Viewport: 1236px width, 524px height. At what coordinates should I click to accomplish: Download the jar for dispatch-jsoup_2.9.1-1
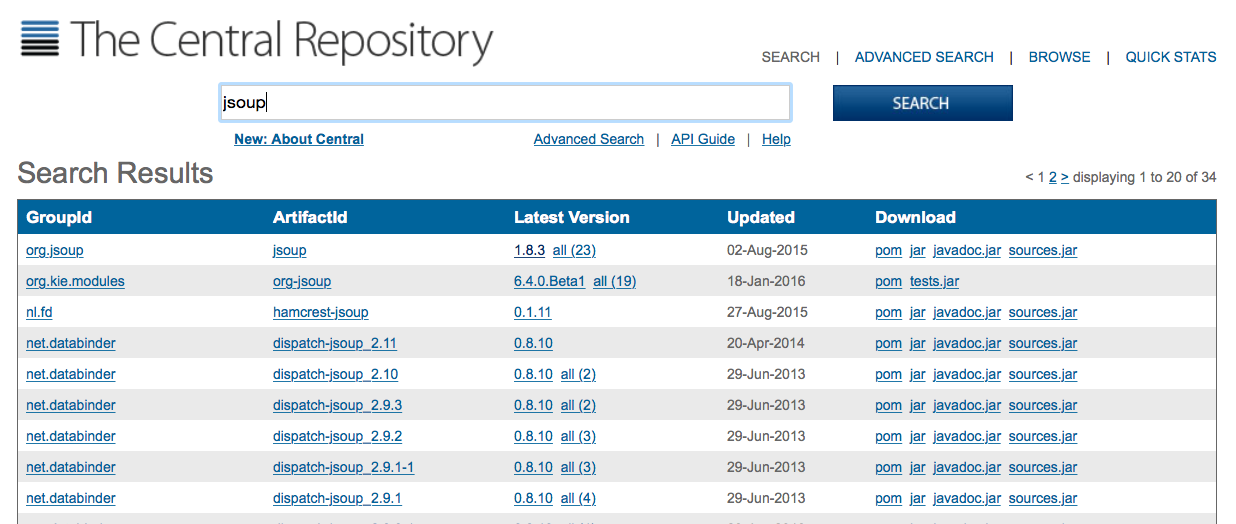click(917, 467)
